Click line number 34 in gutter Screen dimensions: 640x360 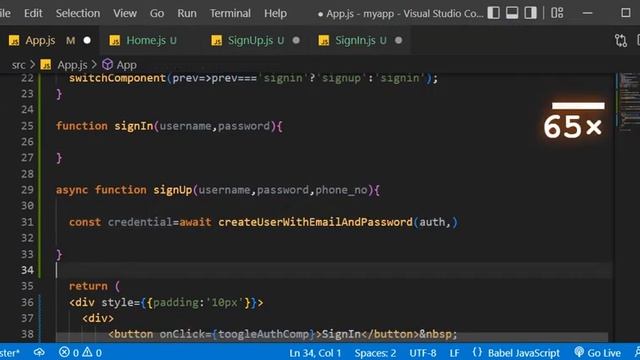[27, 270]
